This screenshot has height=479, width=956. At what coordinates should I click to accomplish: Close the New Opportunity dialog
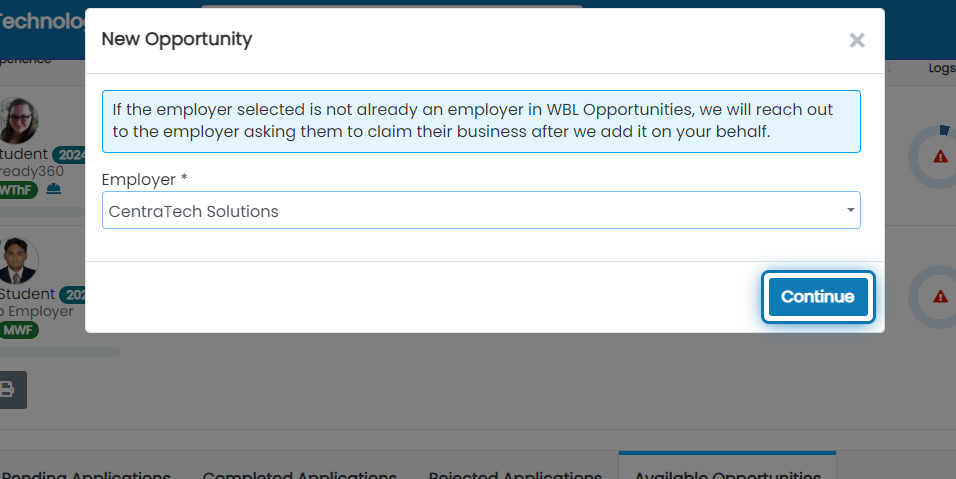point(857,40)
